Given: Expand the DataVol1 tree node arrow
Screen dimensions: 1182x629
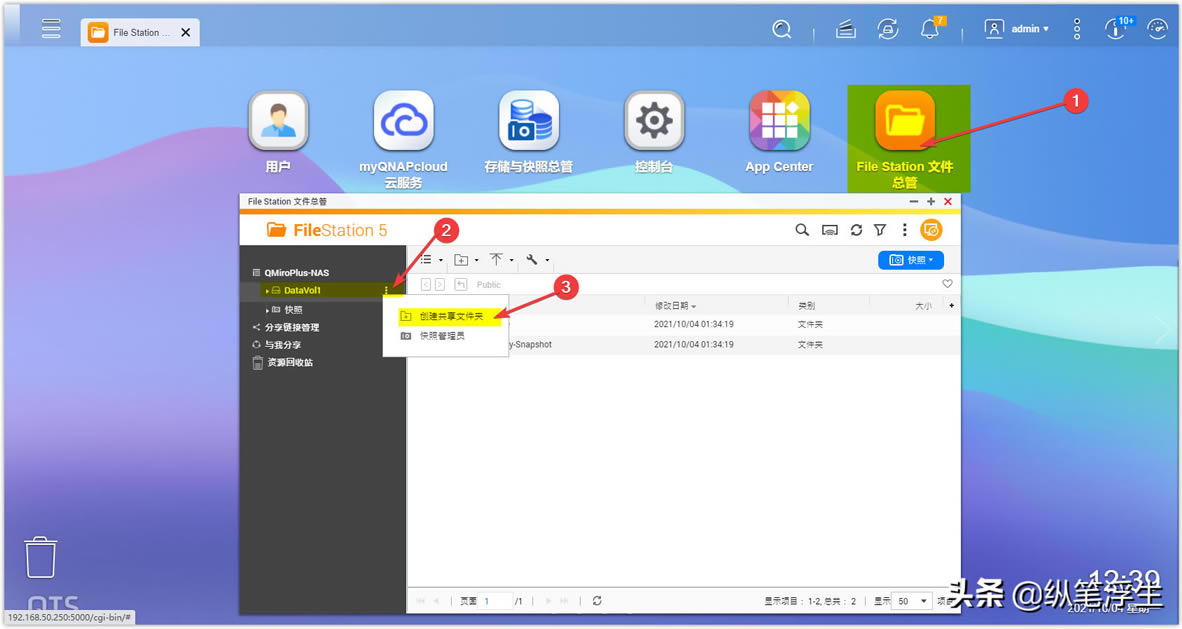Looking at the screenshot, I should (267, 291).
